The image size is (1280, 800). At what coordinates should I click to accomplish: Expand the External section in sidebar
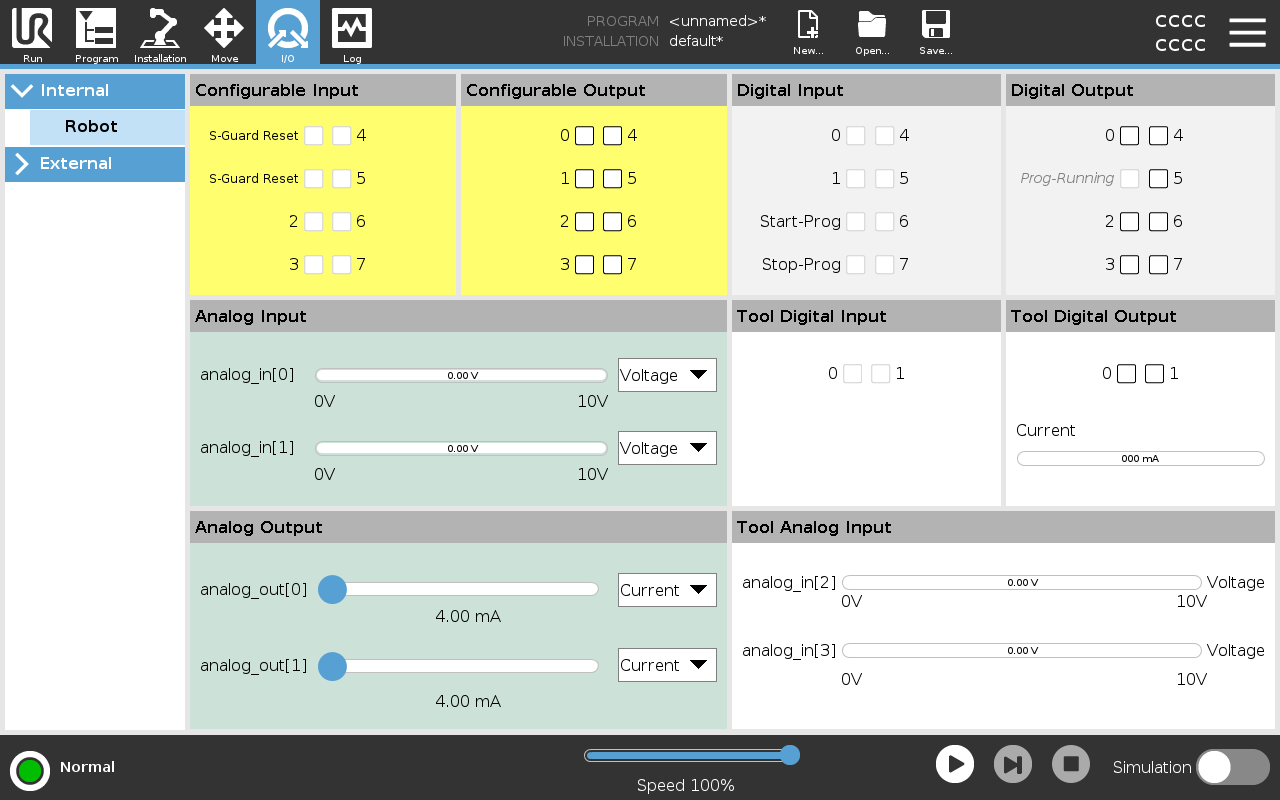[x=95, y=164]
